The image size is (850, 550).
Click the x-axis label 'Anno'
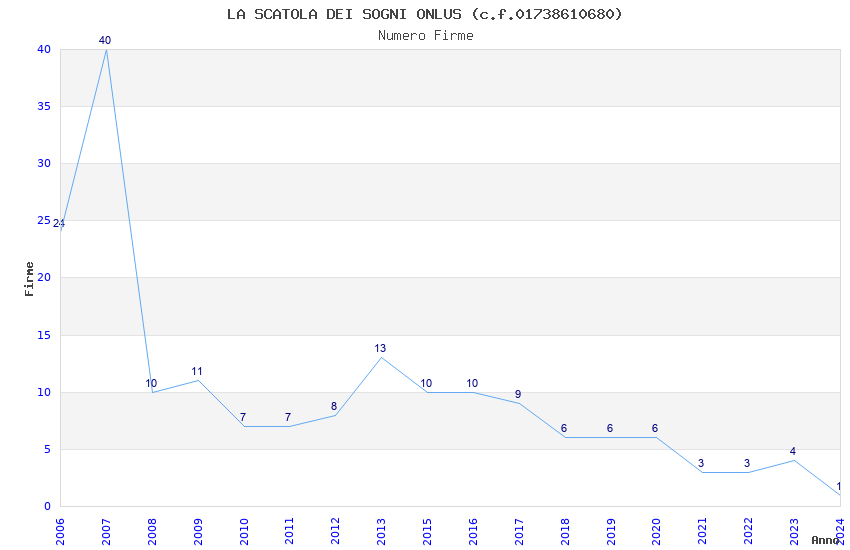click(x=825, y=540)
